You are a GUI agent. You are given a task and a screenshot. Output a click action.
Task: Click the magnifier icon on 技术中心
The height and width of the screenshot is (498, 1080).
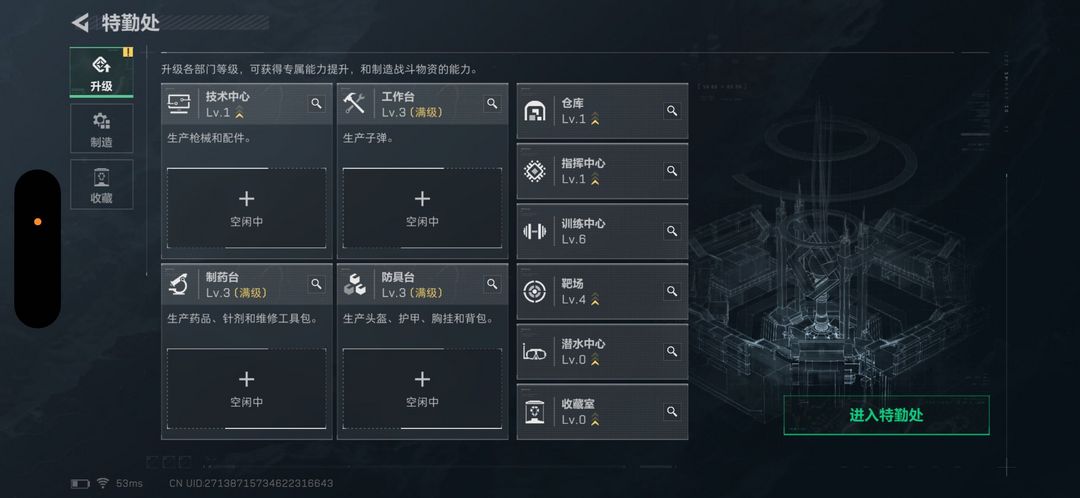[x=316, y=104]
